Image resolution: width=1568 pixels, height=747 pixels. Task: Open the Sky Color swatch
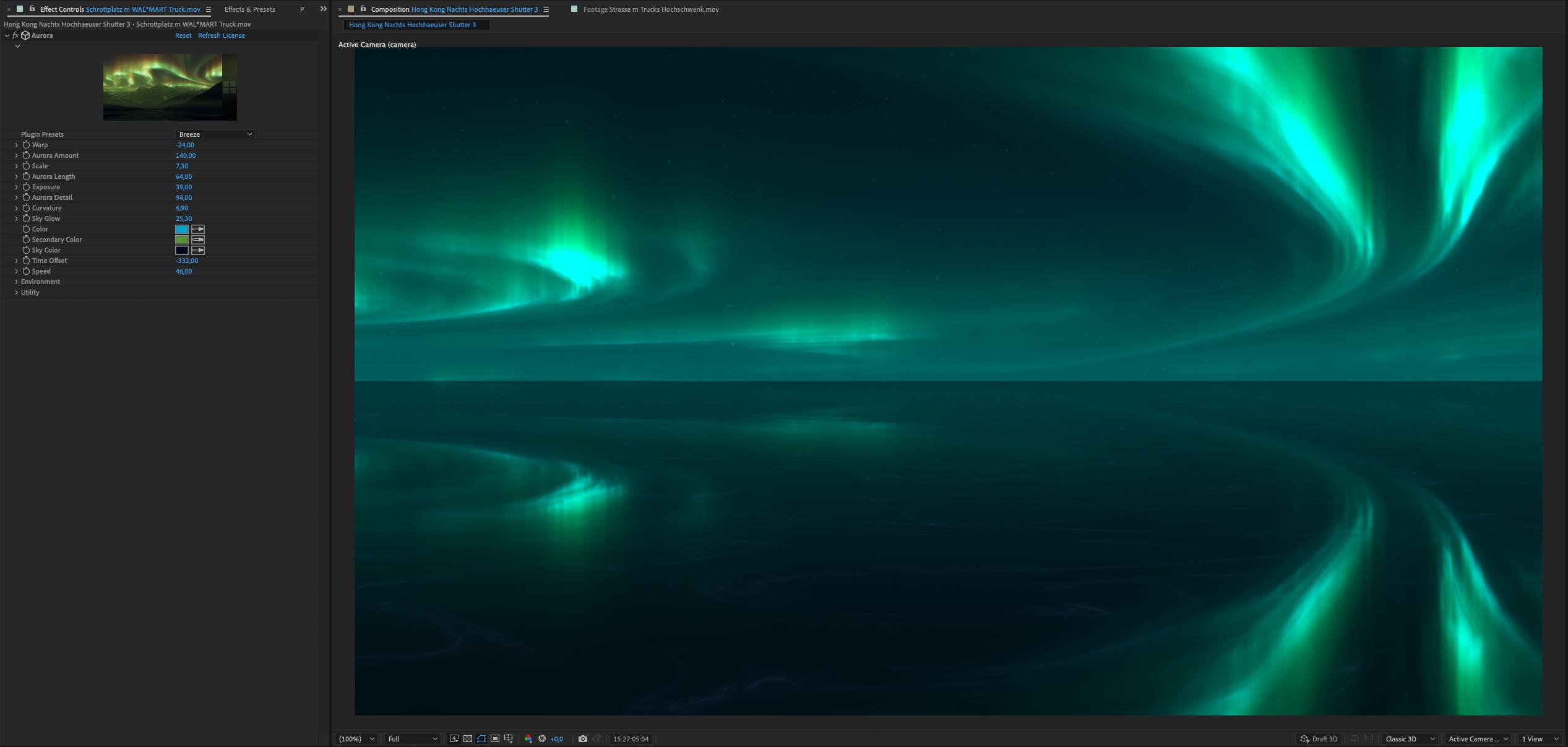coord(181,250)
